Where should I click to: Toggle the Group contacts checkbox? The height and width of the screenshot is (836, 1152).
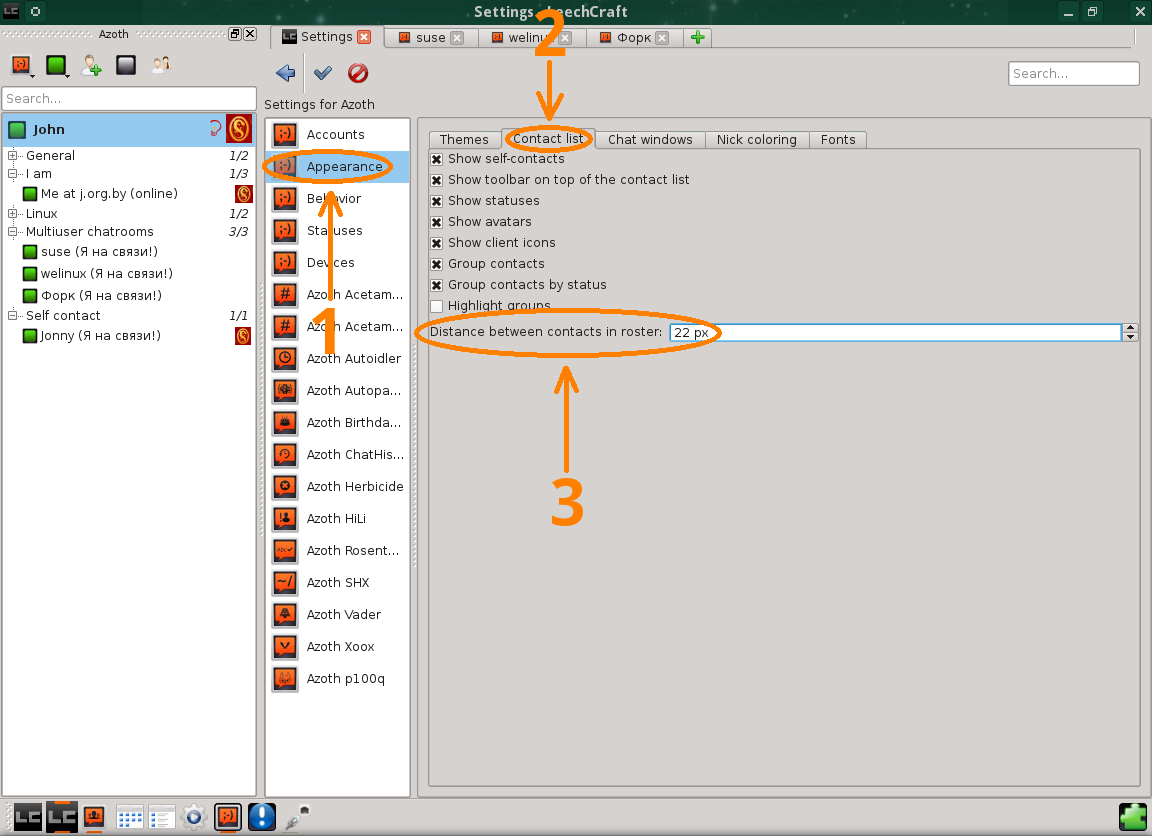tap(436, 264)
